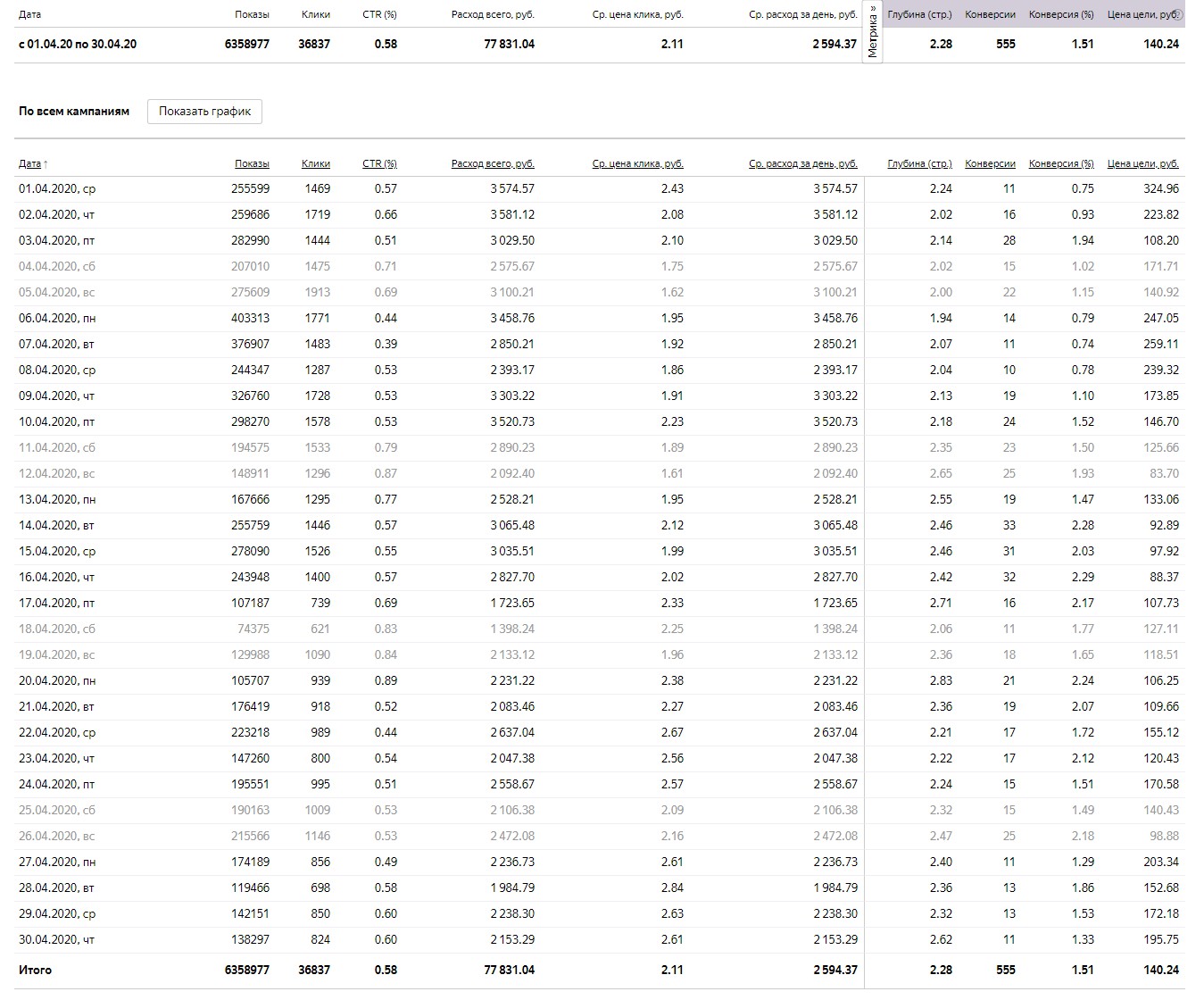Select date cell 09.04.2020, чт
The image size is (1204, 1000).
56,396
